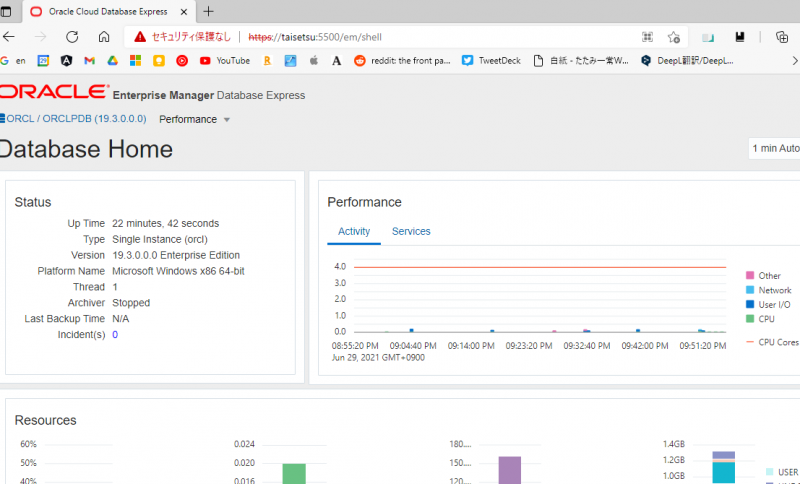Open the YouTube bookmark
The width and height of the screenshot is (800, 484).
coord(224,61)
